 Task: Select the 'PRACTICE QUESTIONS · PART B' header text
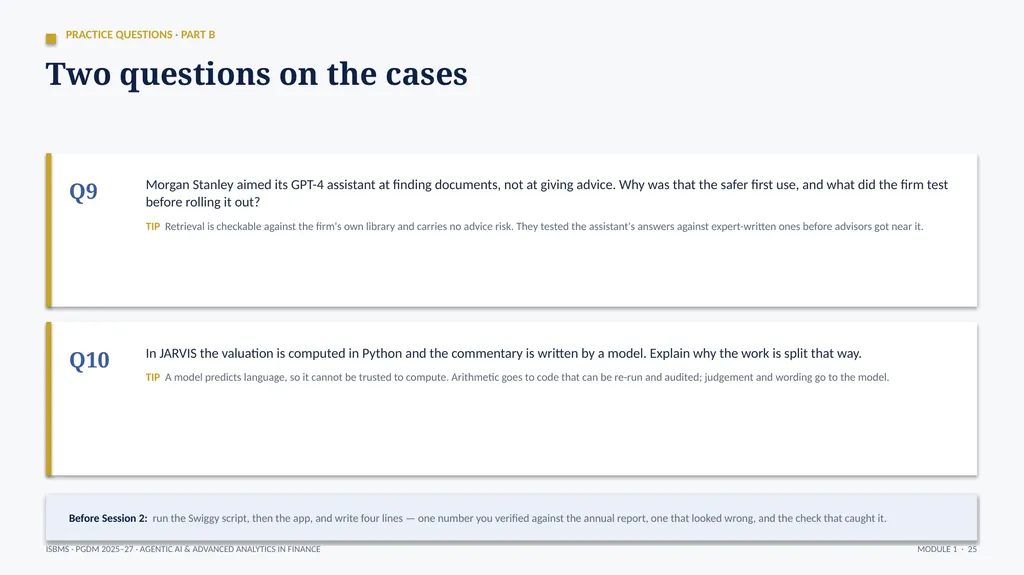point(140,35)
